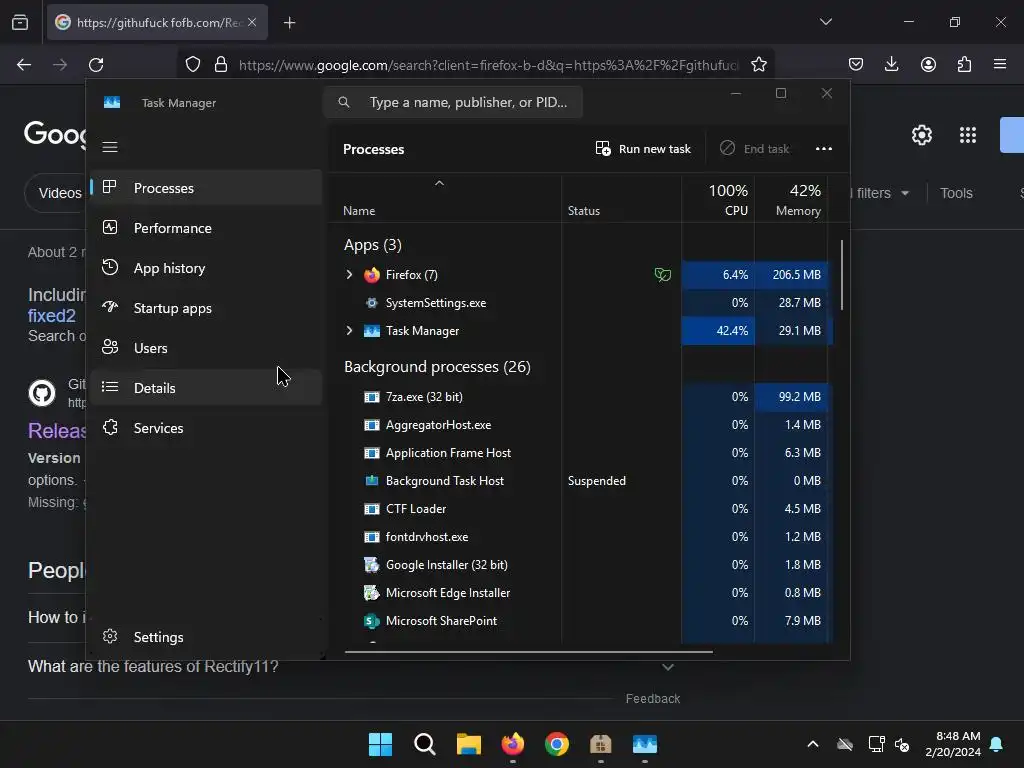Viewport: 1024px width, 768px height.
Task: Open Google quick settings gear icon
Action: pos(921,135)
